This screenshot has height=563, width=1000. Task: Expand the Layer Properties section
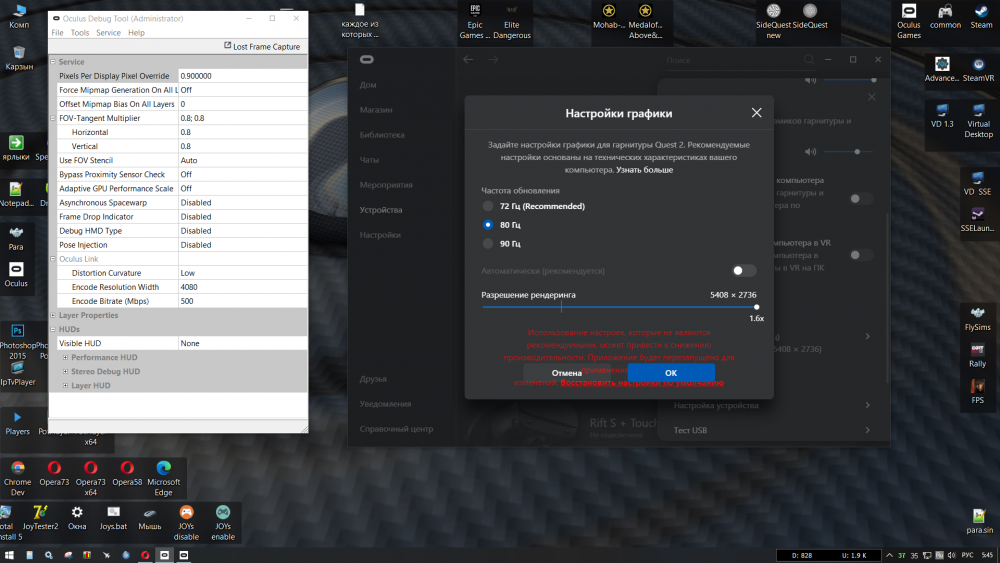(53, 315)
